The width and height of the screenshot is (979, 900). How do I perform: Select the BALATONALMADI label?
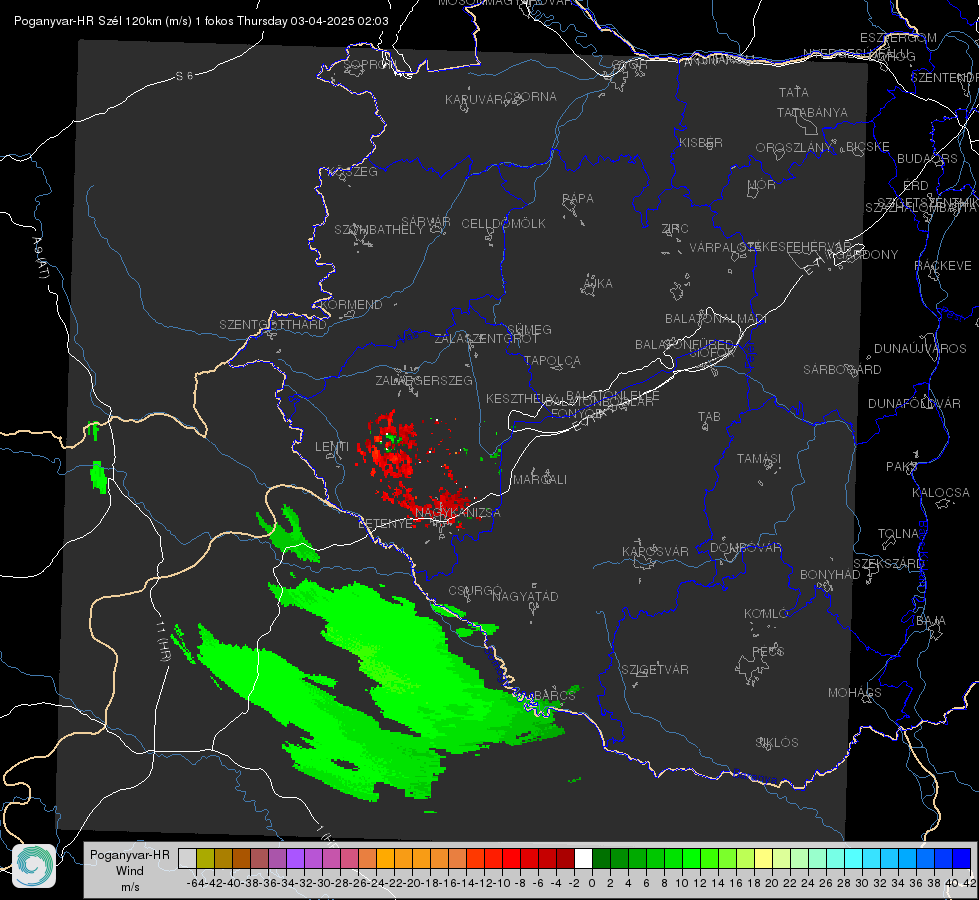(x=716, y=319)
